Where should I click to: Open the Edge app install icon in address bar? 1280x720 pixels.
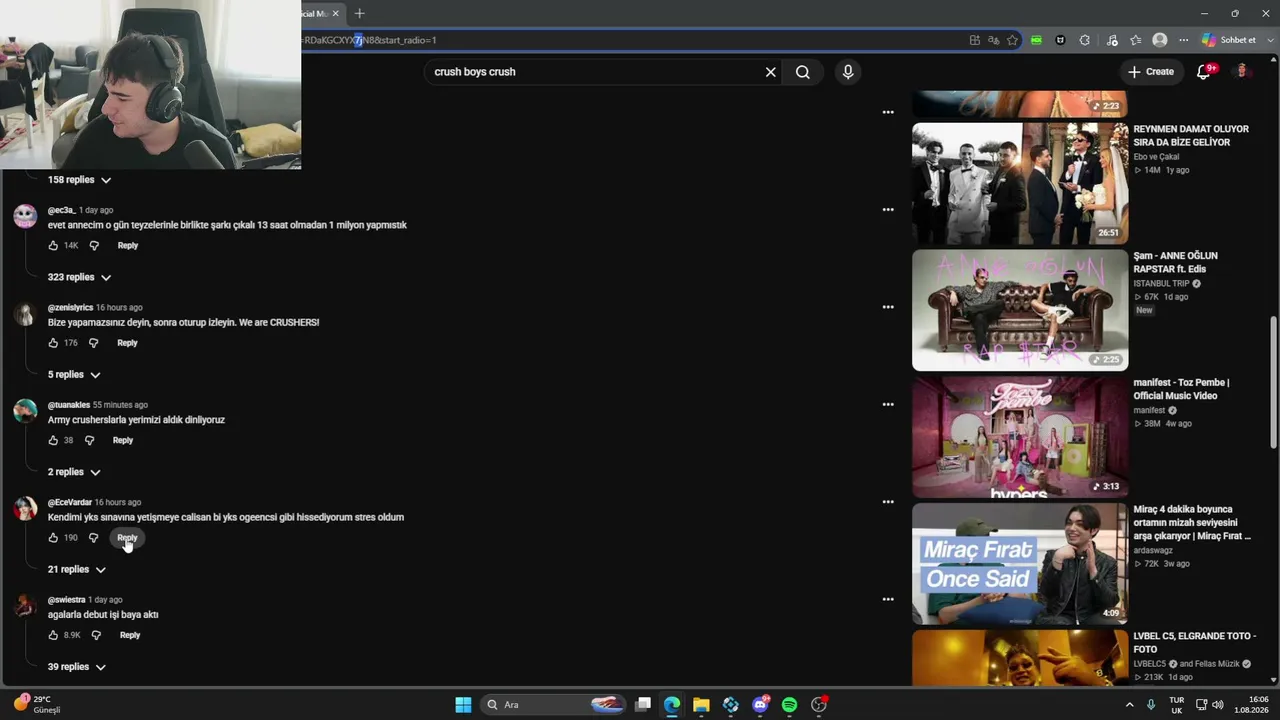tap(975, 40)
